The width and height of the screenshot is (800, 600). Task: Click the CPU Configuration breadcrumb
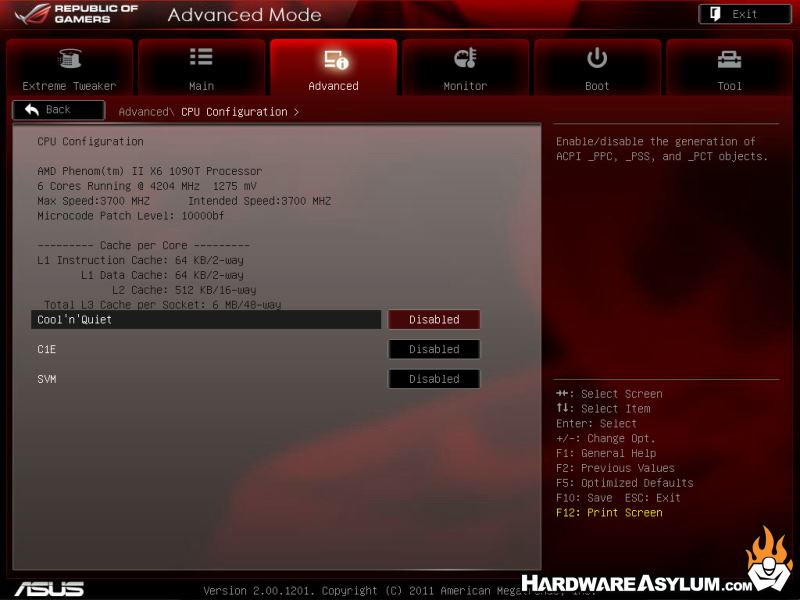point(234,112)
